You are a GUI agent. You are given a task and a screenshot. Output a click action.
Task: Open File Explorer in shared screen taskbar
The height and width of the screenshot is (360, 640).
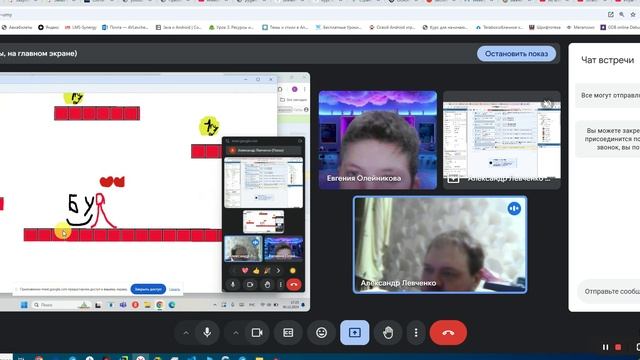coord(147,305)
